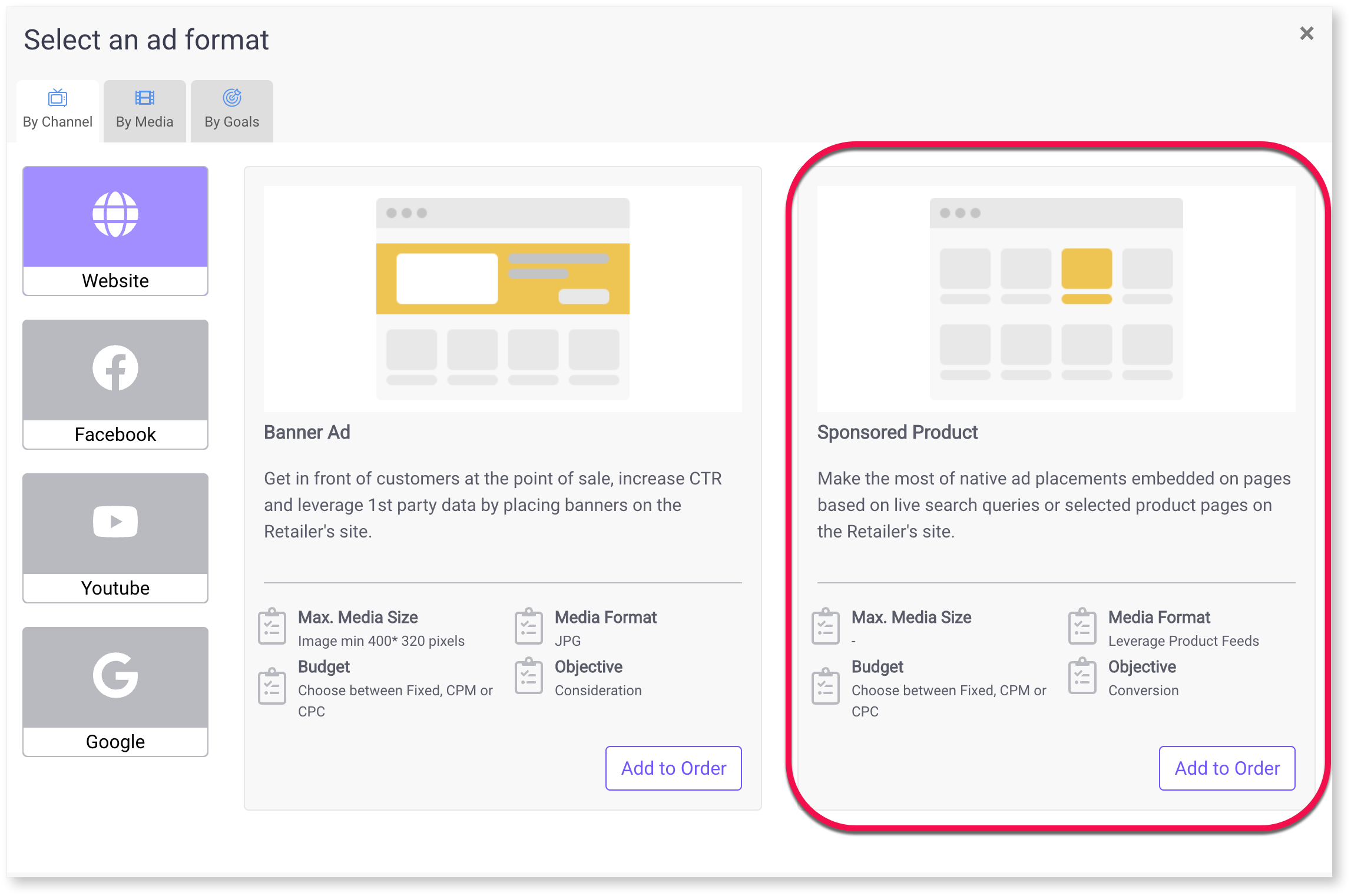Select the Website channel globe icon
The height and width of the screenshot is (896, 1351).
tap(115, 215)
